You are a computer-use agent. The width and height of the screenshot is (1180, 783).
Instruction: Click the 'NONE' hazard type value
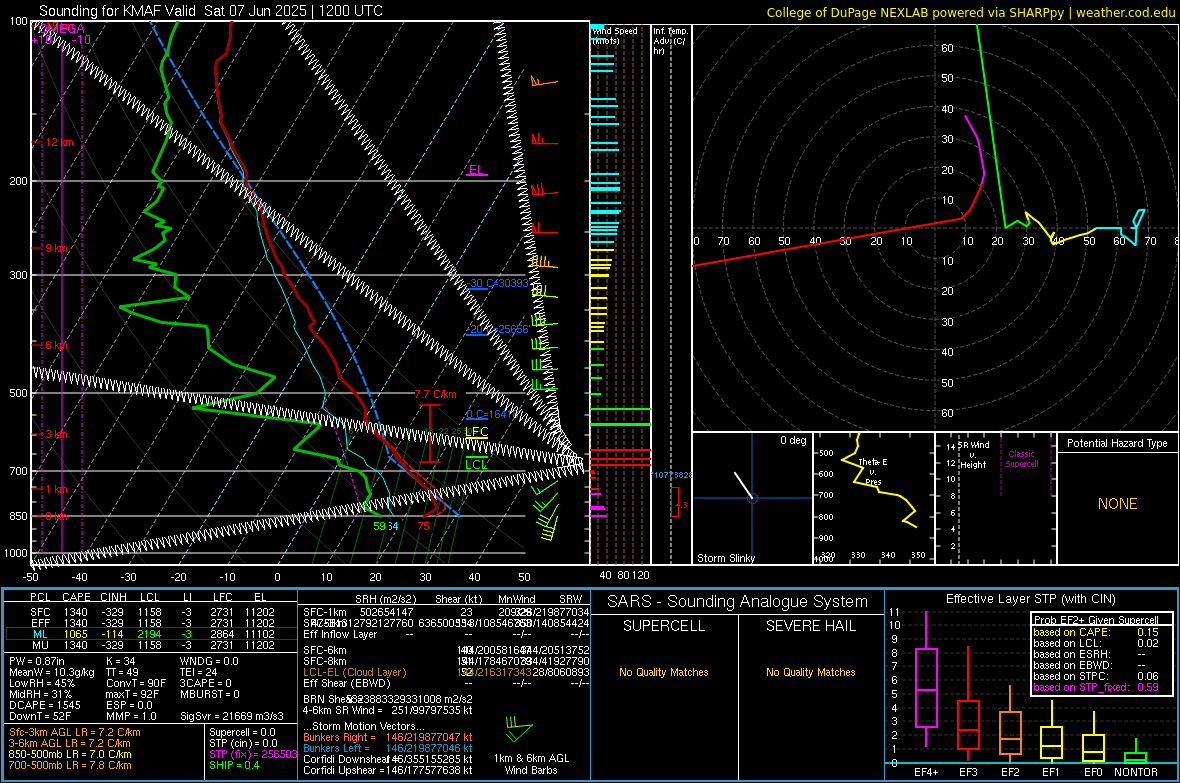point(1117,504)
